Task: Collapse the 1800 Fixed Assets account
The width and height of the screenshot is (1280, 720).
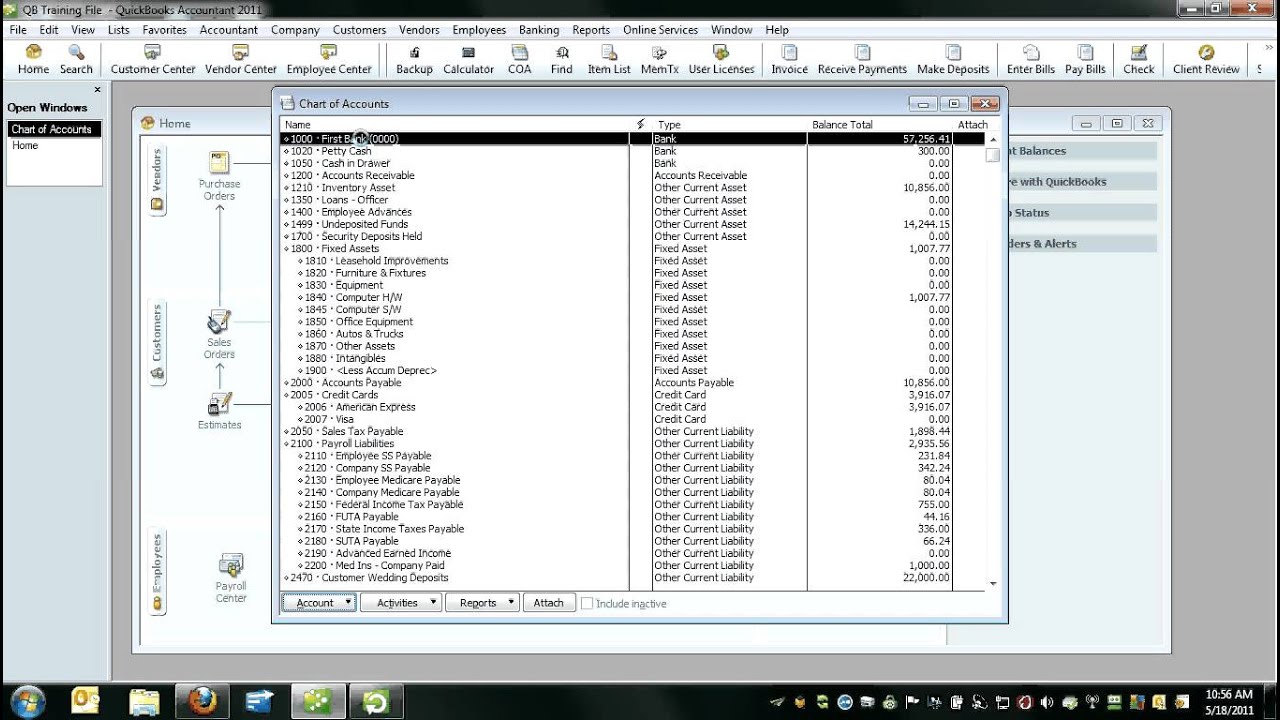Action: (x=286, y=249)
